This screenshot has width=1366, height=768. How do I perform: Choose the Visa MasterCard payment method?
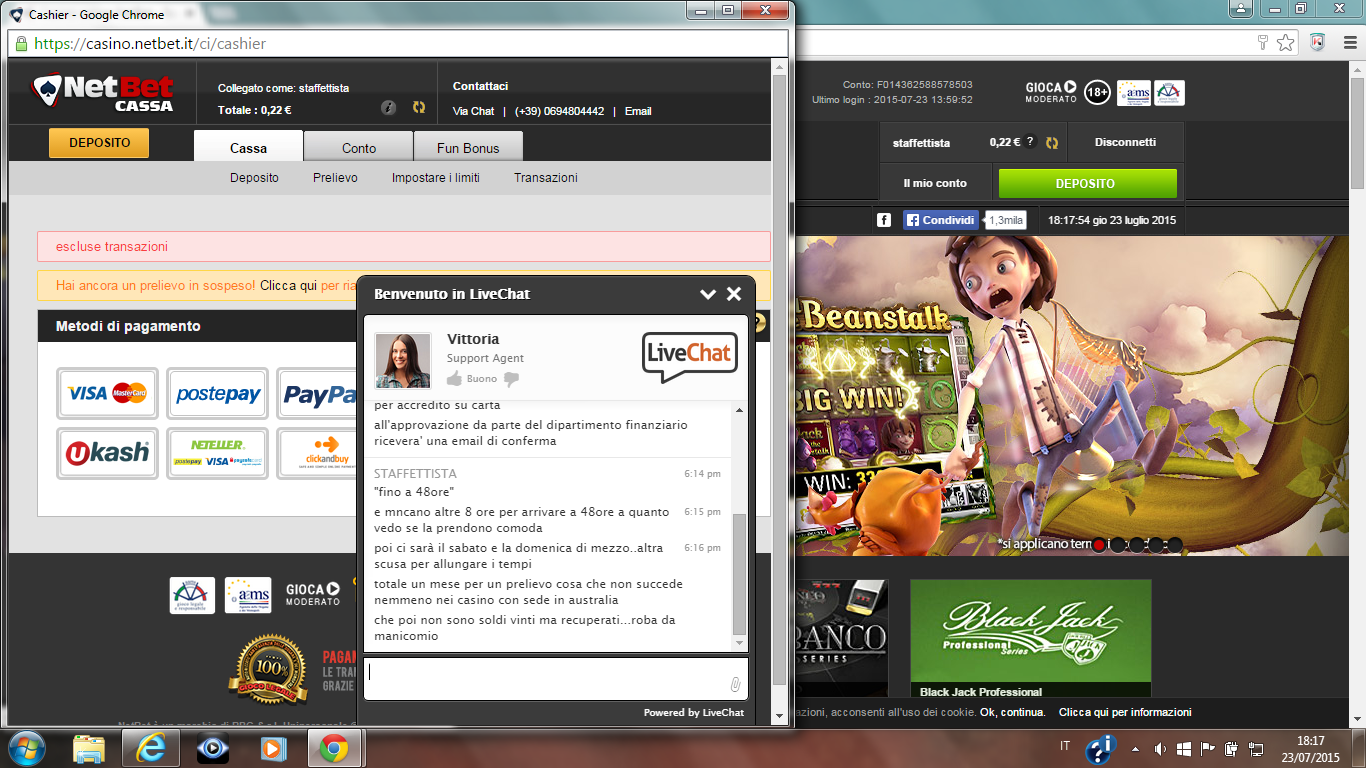pos(107,394)
